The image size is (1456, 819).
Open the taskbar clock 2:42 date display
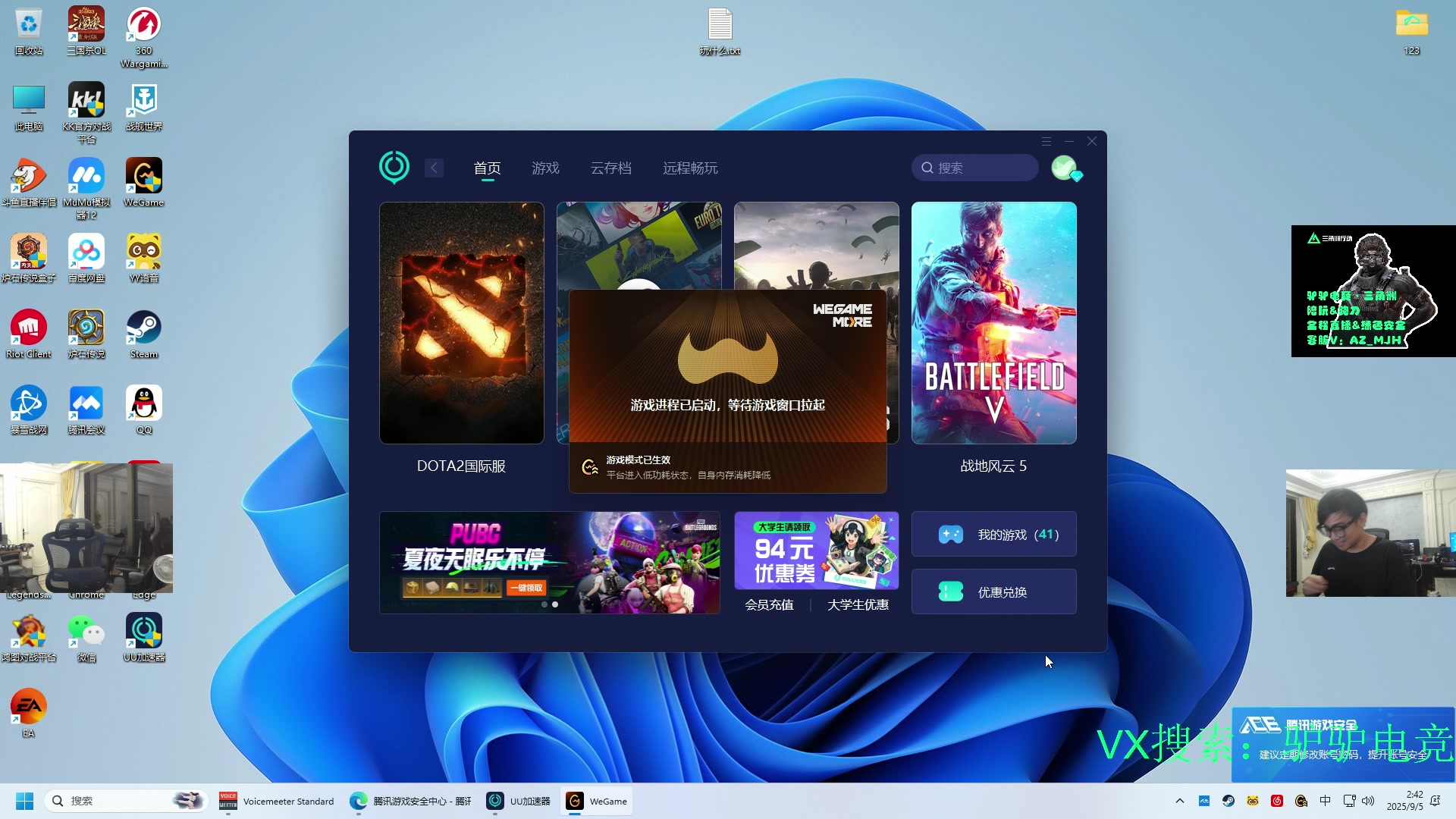[x=1404, y=801]
